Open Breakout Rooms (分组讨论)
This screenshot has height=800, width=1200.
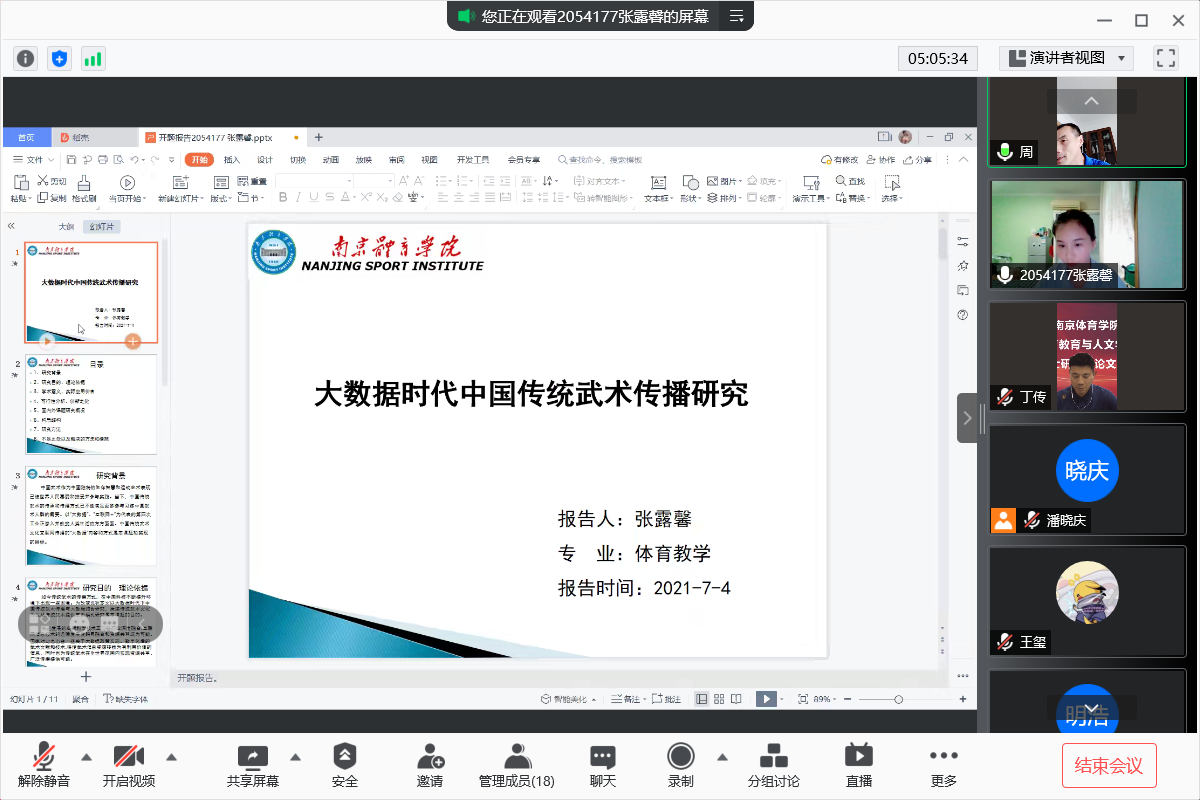click(773, 765)
